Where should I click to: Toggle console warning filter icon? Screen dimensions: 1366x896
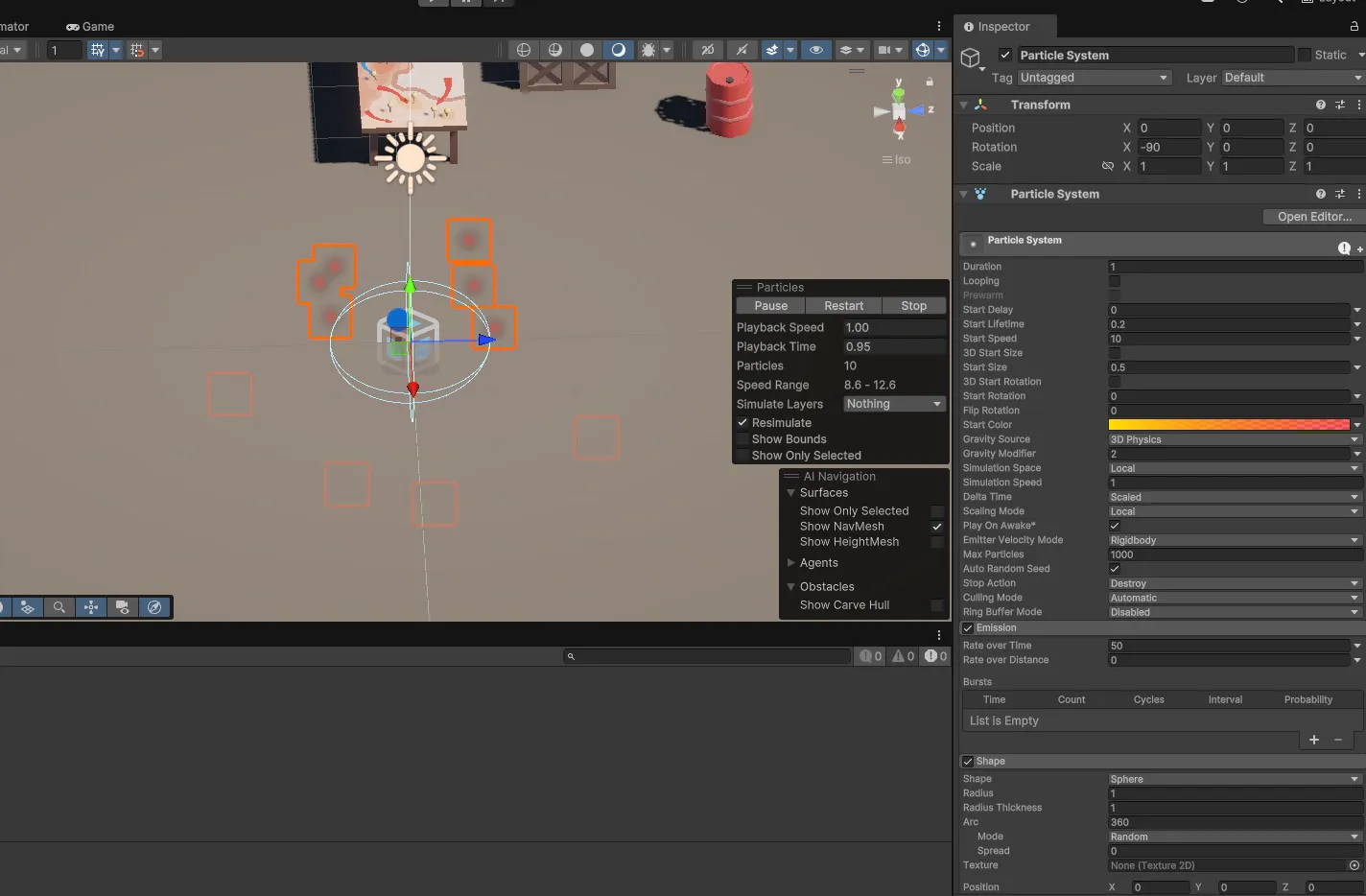pyautogui.click(x=904, y=656)
